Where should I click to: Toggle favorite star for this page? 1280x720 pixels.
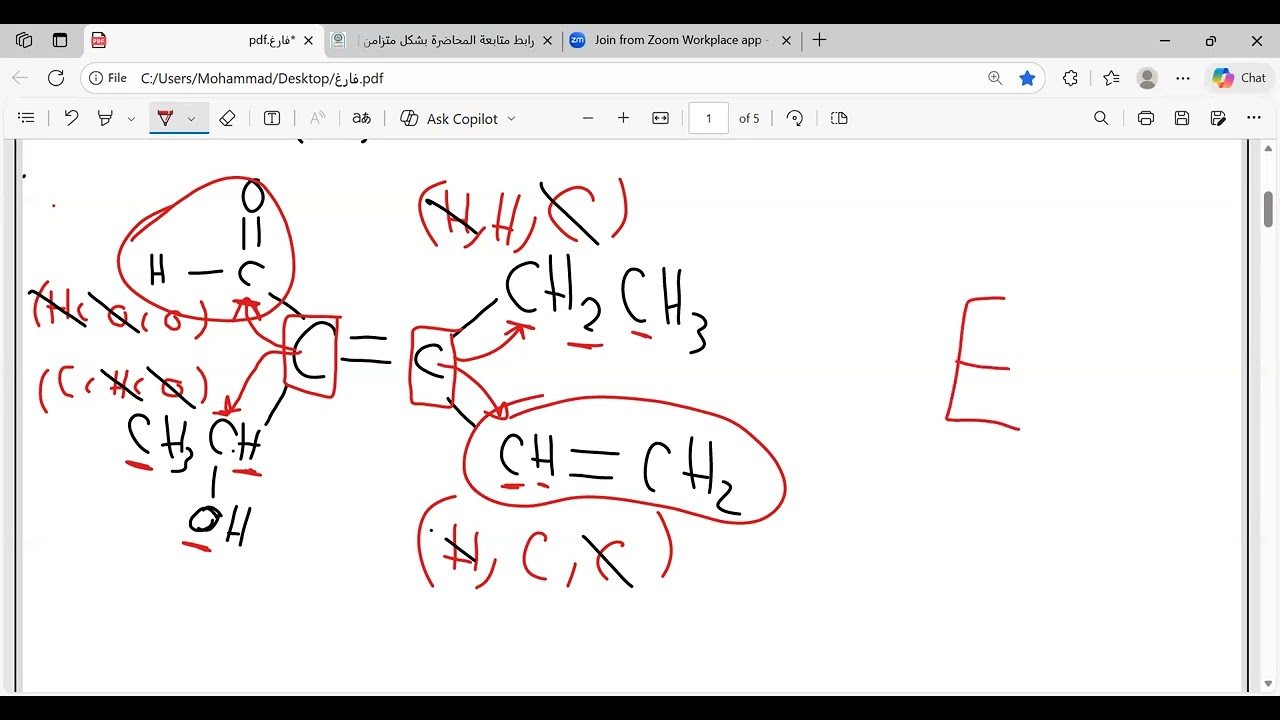pyautogui.click(x=1027, y=78)
